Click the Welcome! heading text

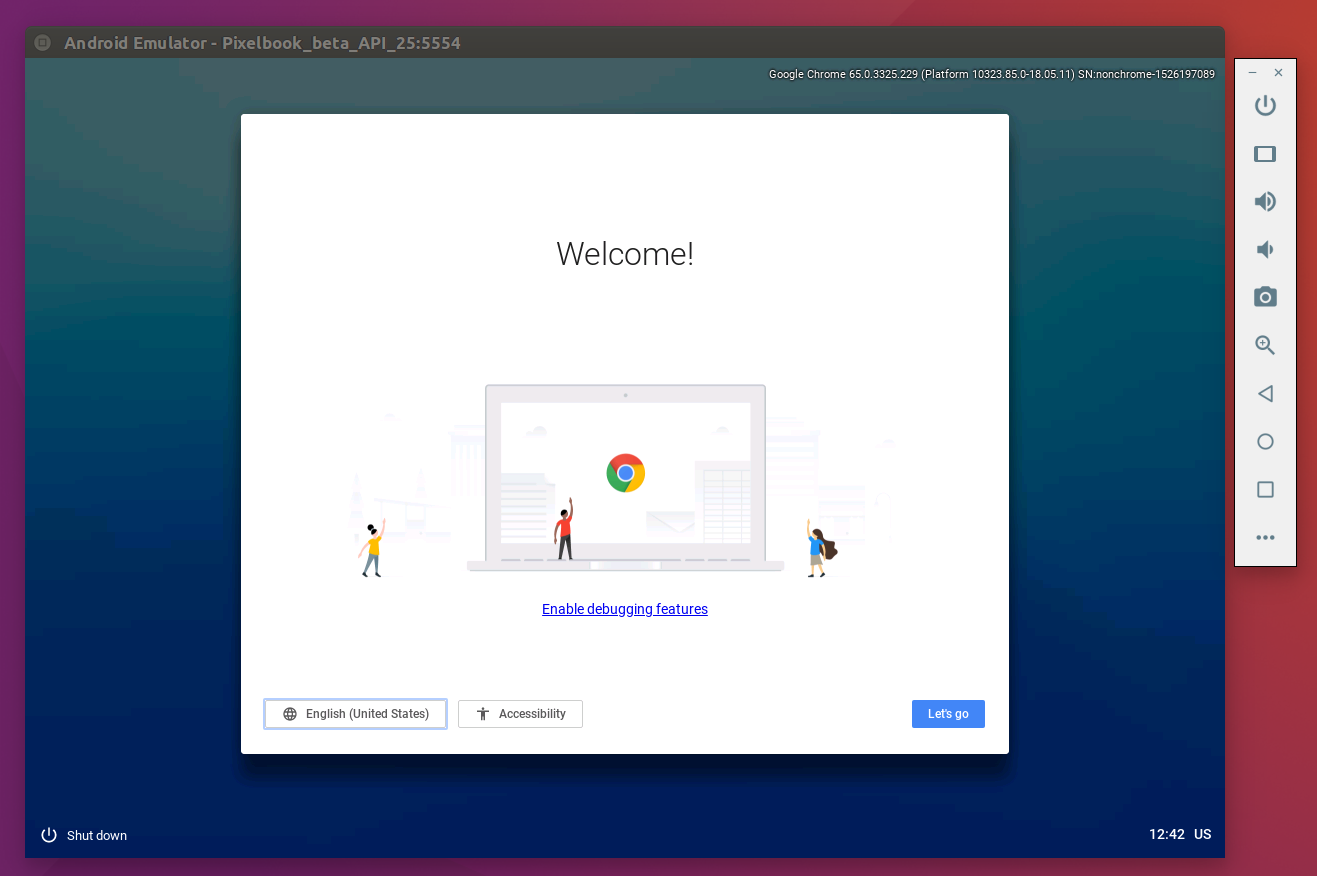point(625,254)
